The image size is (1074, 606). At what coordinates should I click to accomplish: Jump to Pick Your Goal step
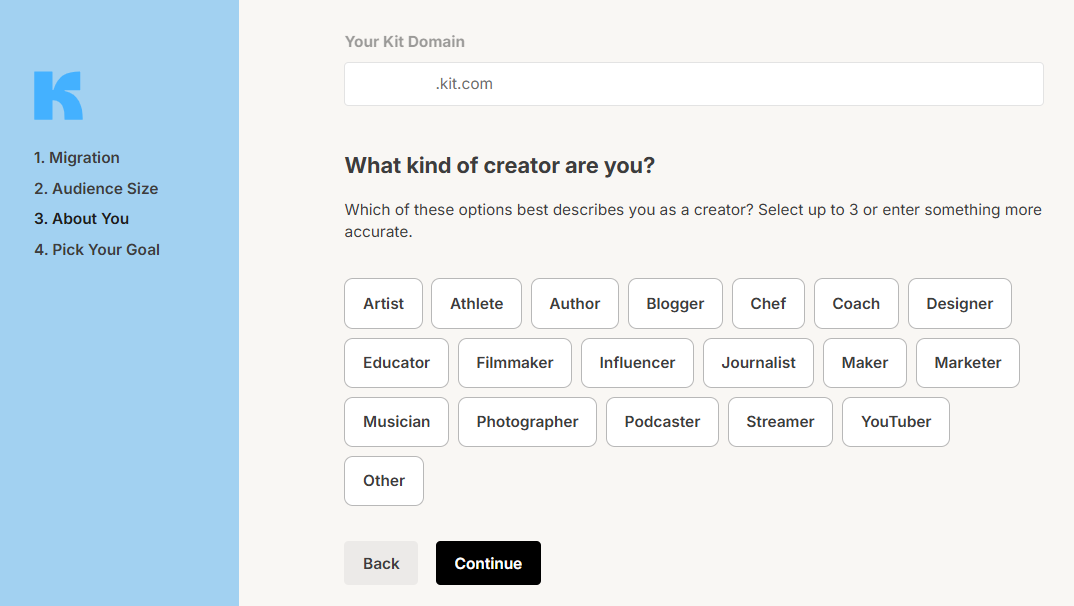point(97,250)
